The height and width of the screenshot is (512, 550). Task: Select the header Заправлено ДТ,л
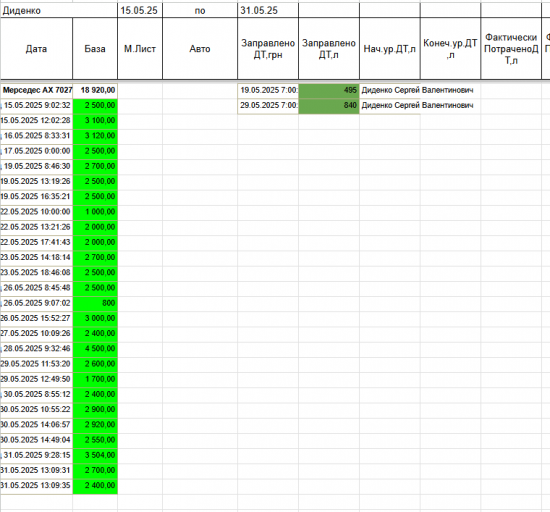[329, 49]
